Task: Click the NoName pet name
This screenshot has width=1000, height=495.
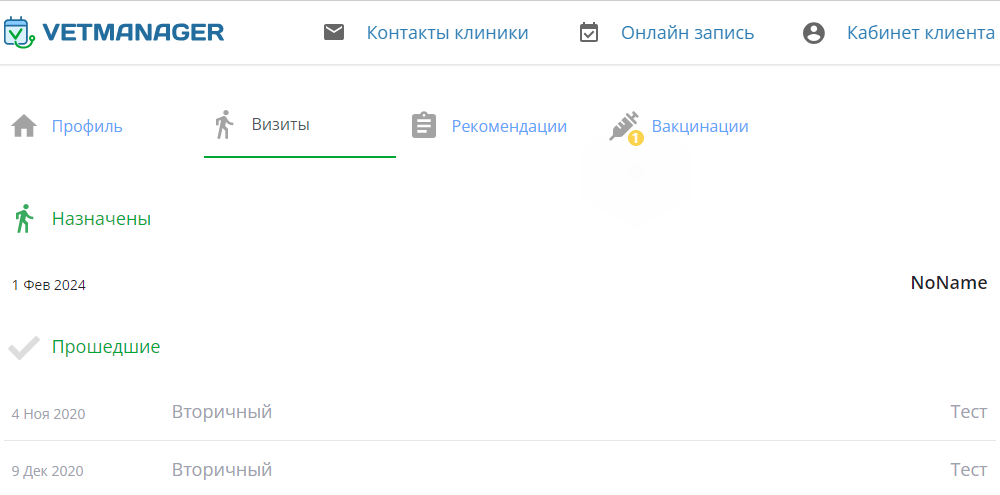Action: click(x=949, y=283)
